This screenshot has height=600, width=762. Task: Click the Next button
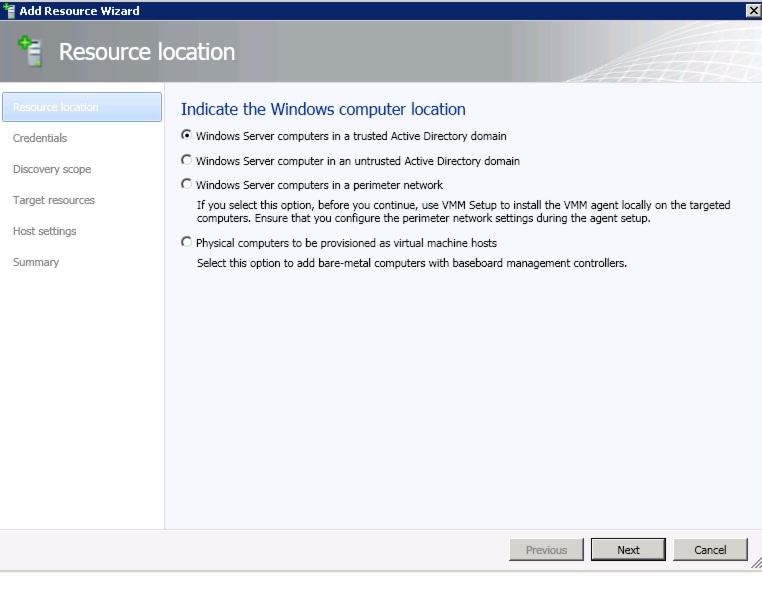pos(628,549)
